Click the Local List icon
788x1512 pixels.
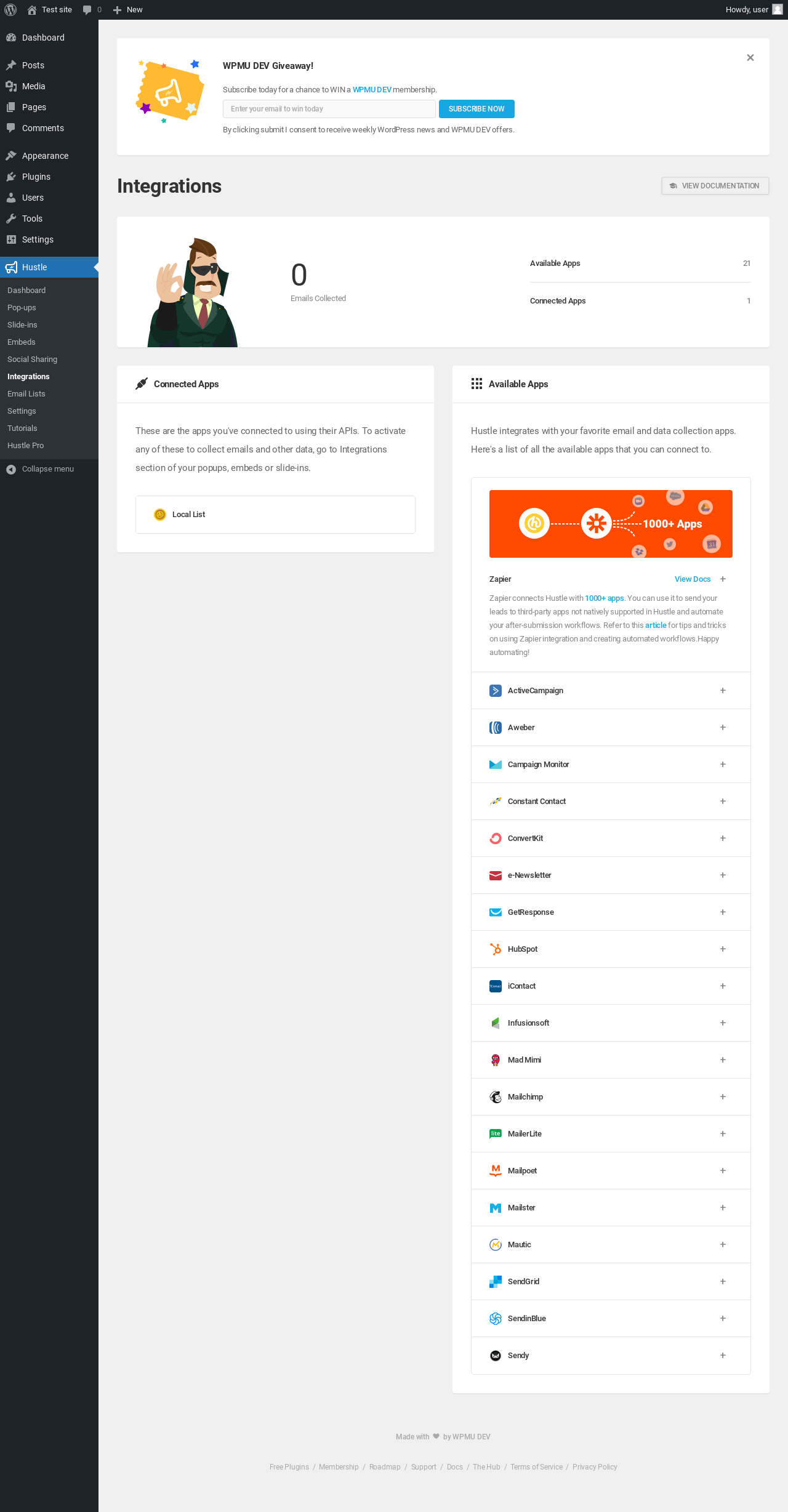pyautogui.click(x=160, y=515)
